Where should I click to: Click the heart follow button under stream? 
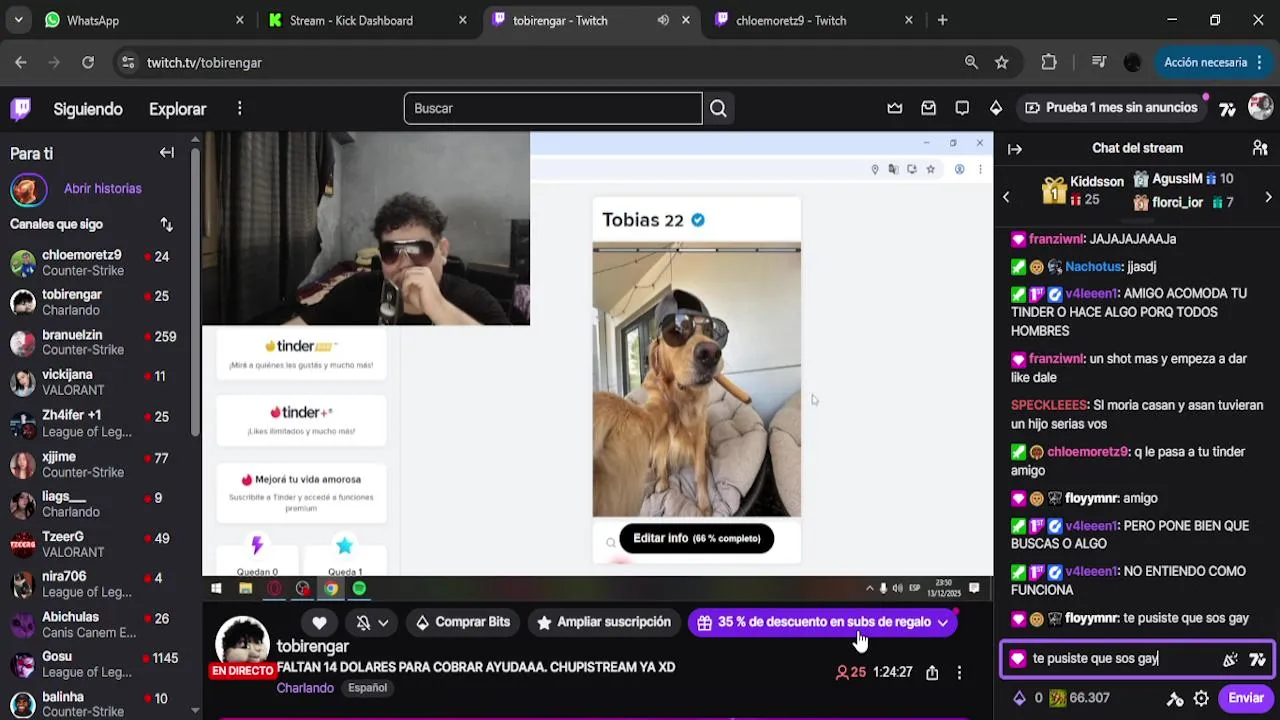tap(319, 622)
